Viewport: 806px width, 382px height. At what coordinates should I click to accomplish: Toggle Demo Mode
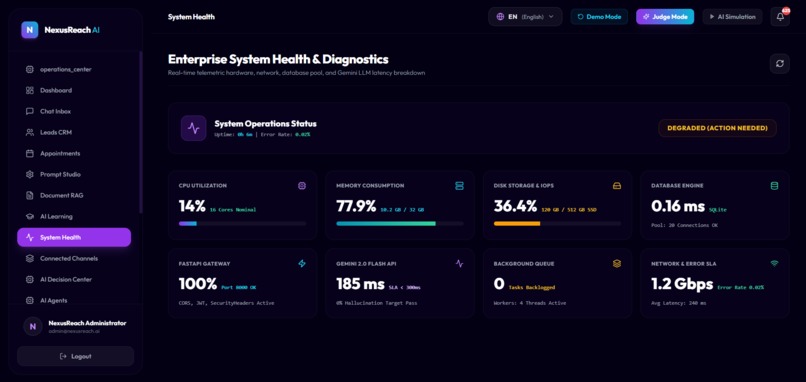[x=599, y=17]
